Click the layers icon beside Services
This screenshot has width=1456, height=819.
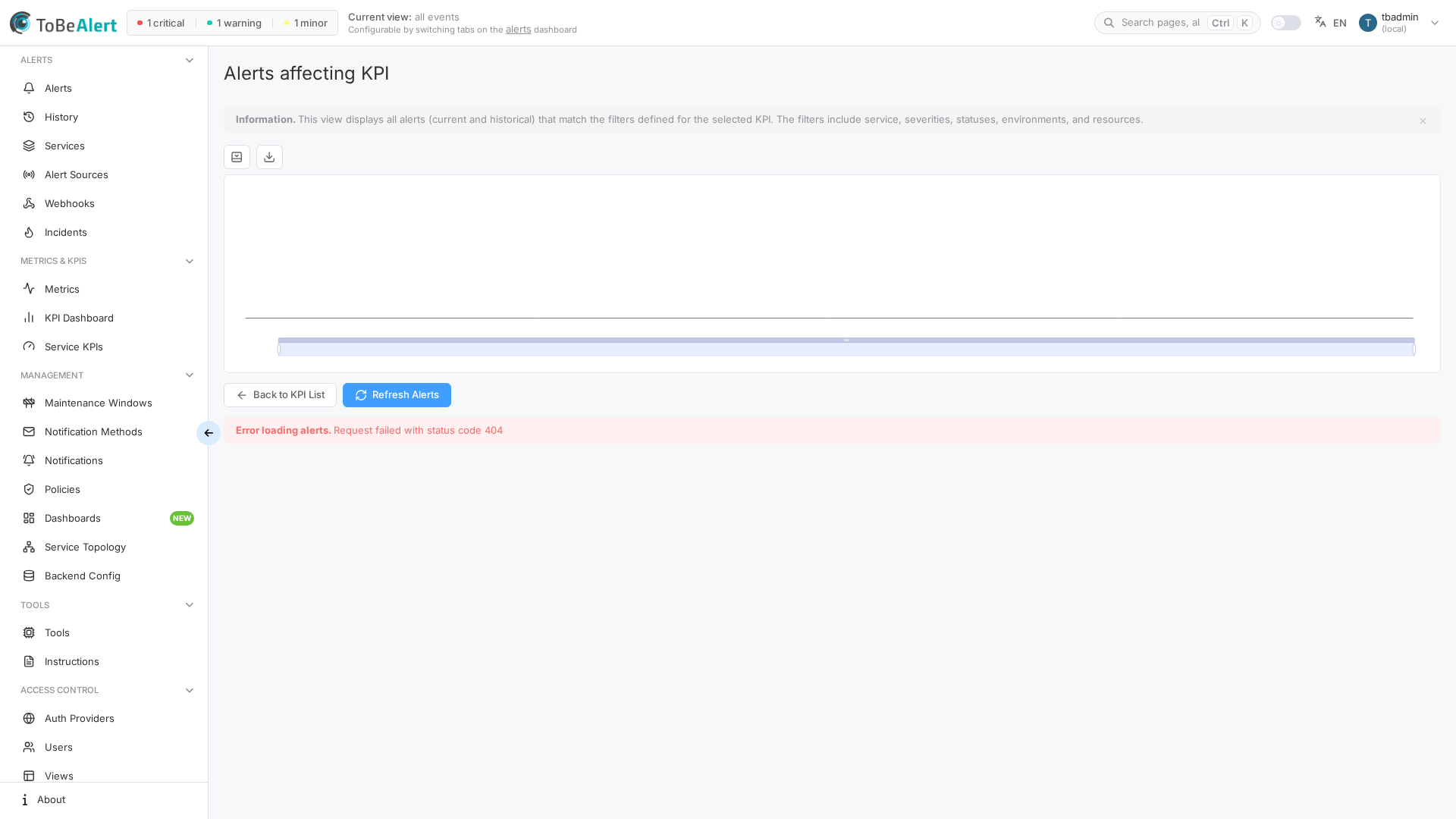point(29,146)
